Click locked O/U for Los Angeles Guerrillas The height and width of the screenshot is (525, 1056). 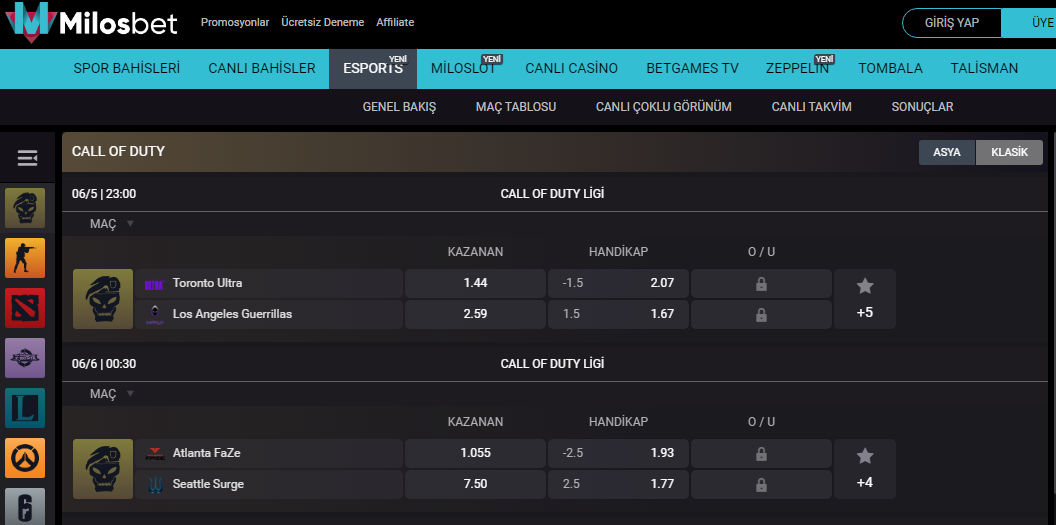tap(762, 314)
